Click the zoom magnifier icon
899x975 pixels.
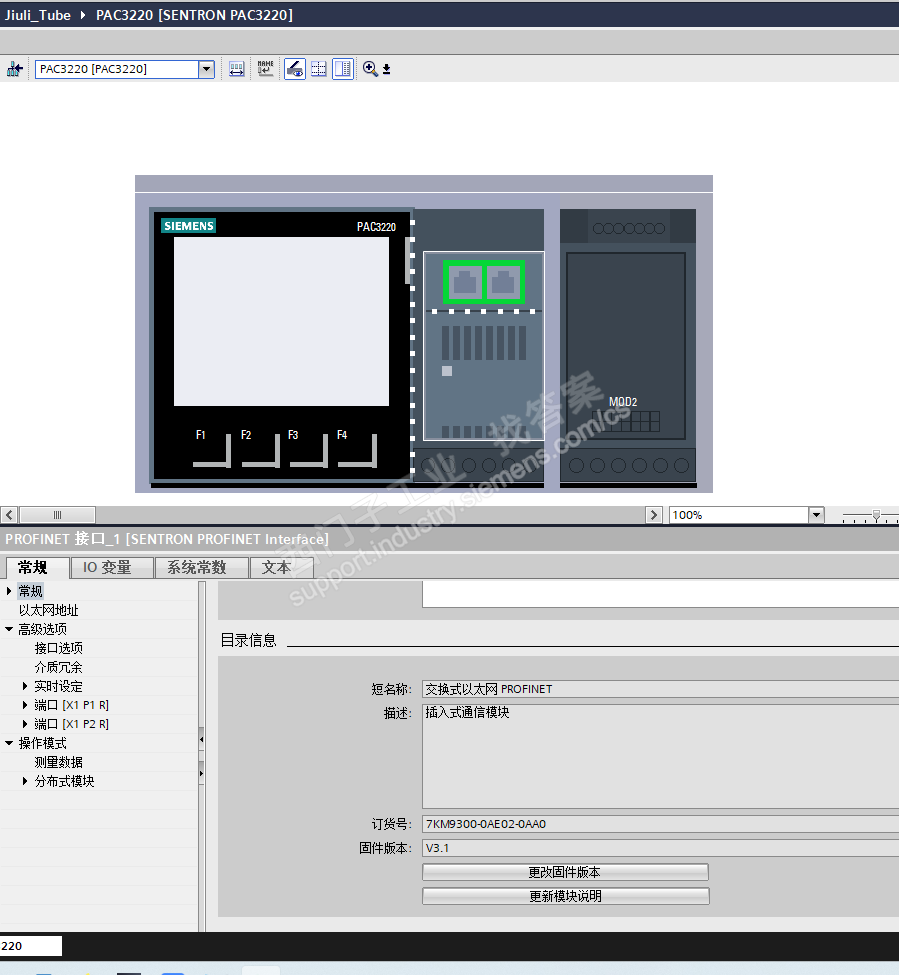click(x=370, y=69)
